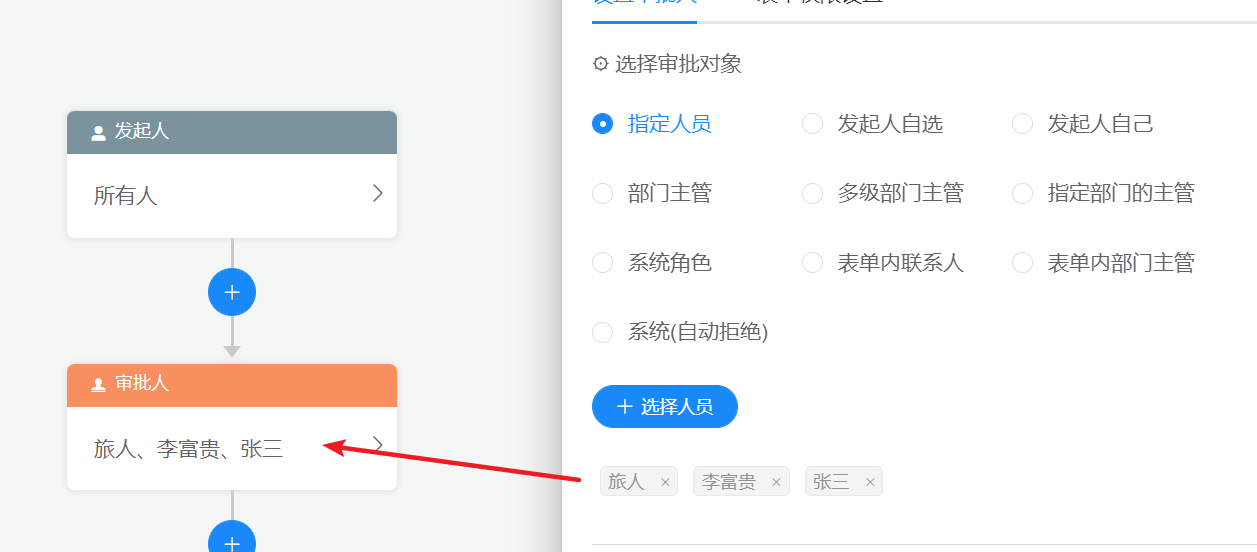Select the 发起人自选 radio option
Screen dimensions: 1257x552
tap(812, 124)
